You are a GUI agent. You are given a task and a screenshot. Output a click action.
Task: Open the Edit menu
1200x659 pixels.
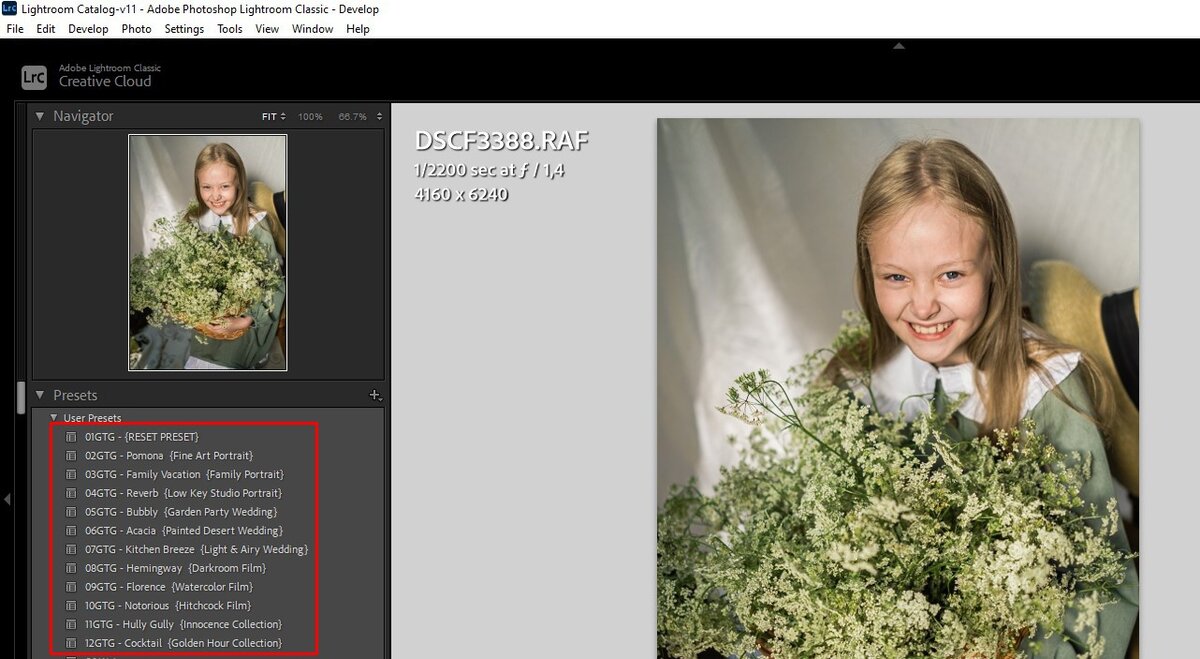tap(46, 29)
